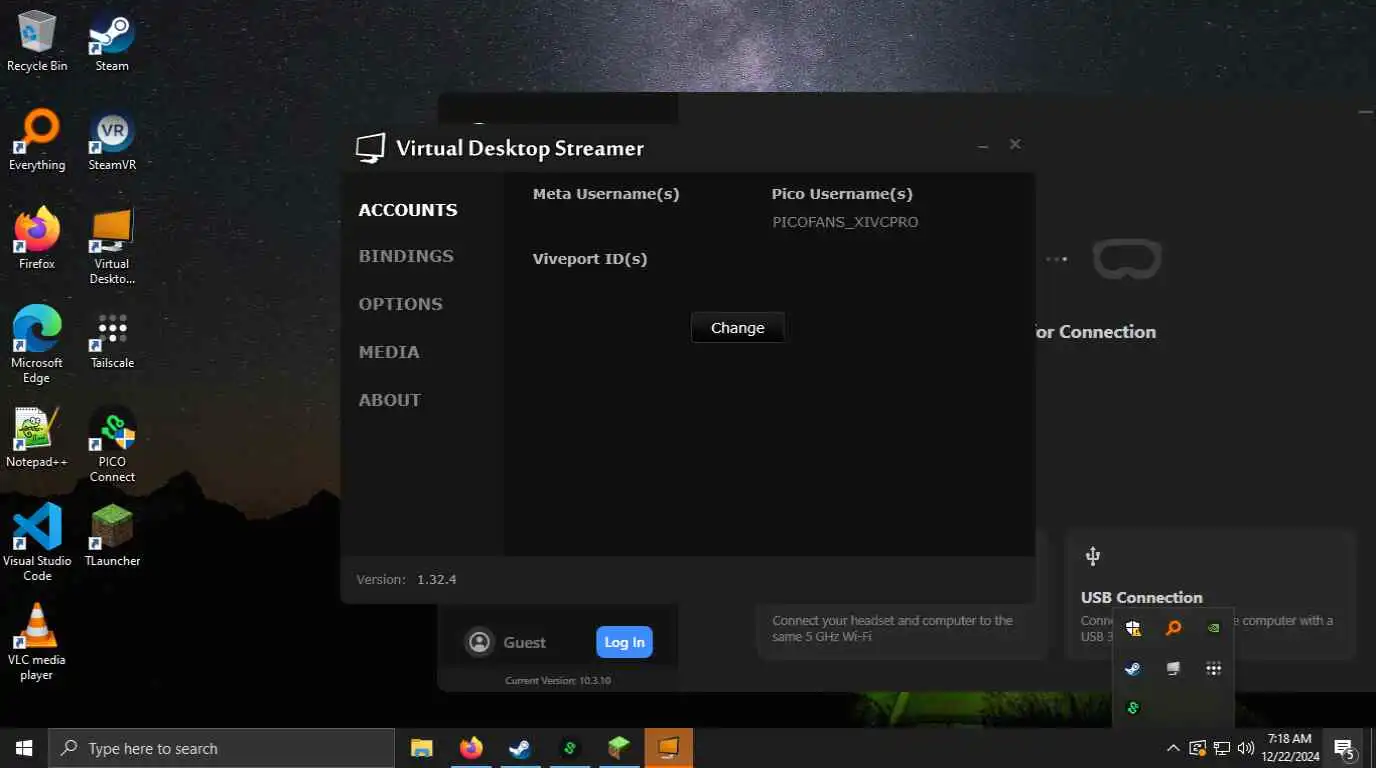Open Everything search from tray overflow
The image size is (1376, 768).
click(x=1173, y=628)
